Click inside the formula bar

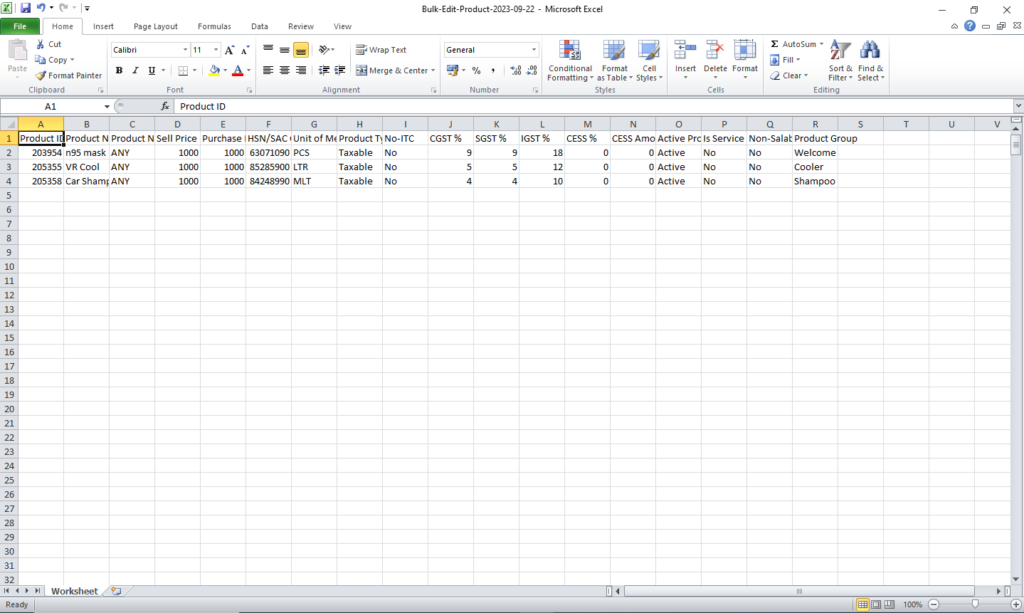tap(400, 106)
